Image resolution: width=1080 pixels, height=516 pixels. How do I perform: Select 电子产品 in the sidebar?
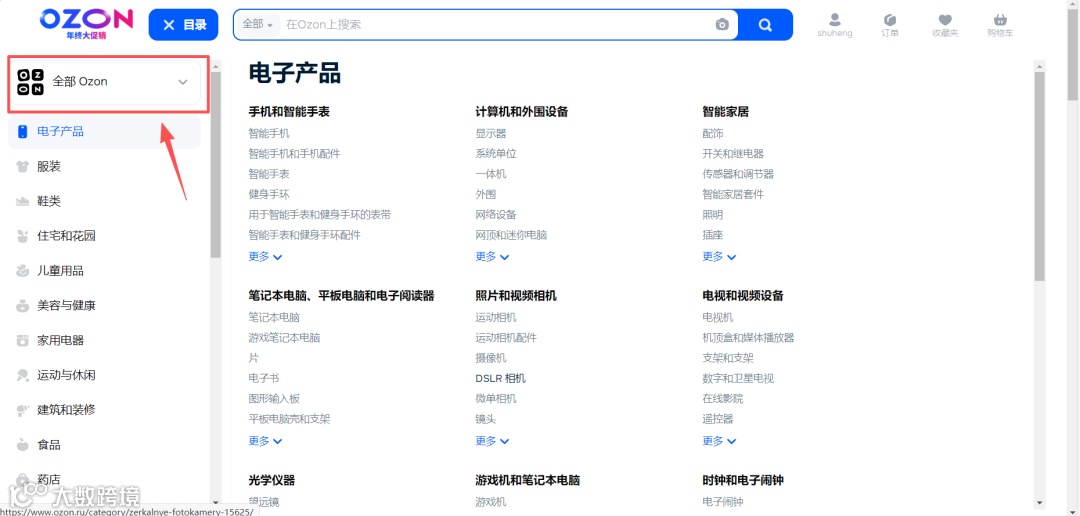105,132
